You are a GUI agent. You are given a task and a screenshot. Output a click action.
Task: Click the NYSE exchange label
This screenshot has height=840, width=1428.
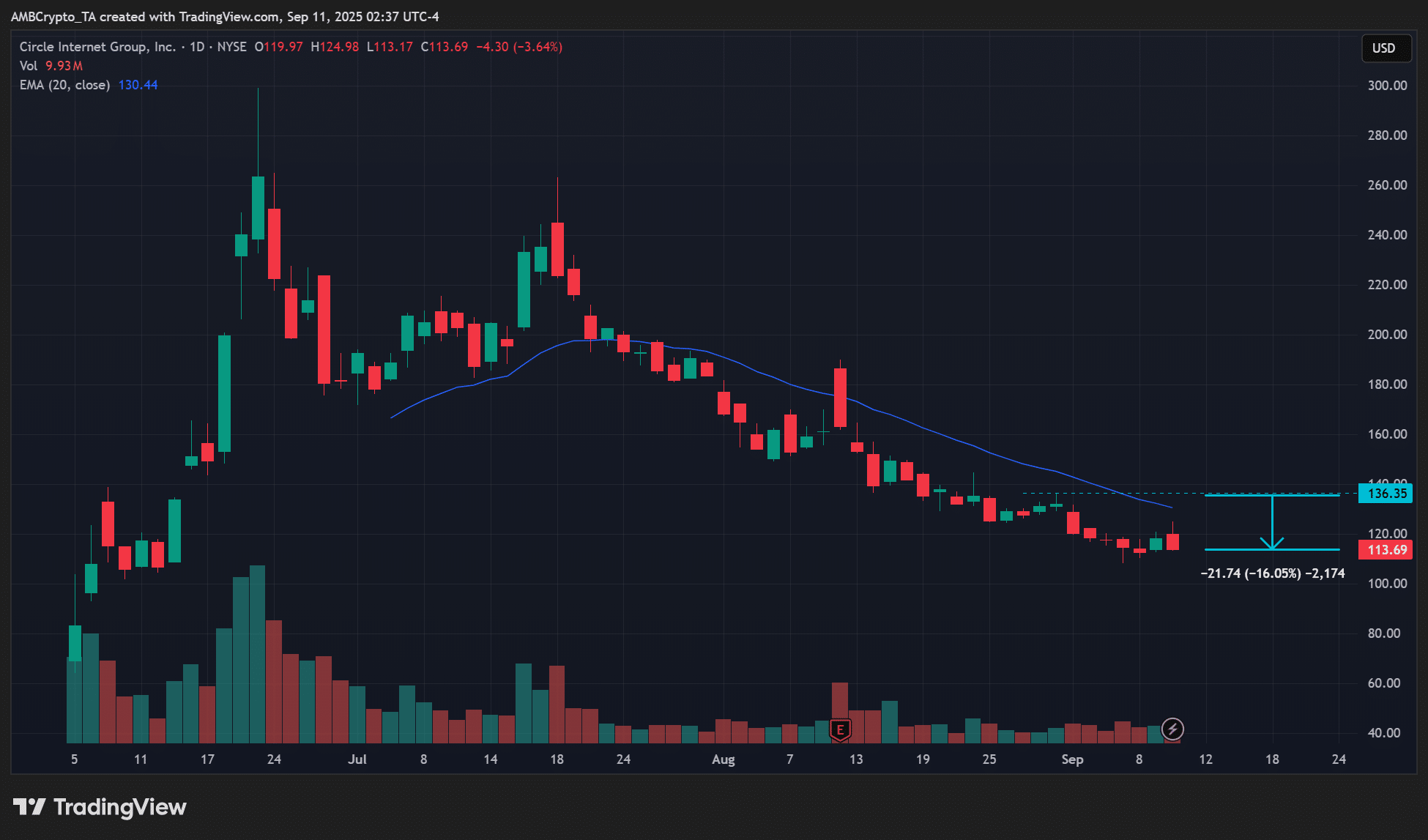point(231,47)
